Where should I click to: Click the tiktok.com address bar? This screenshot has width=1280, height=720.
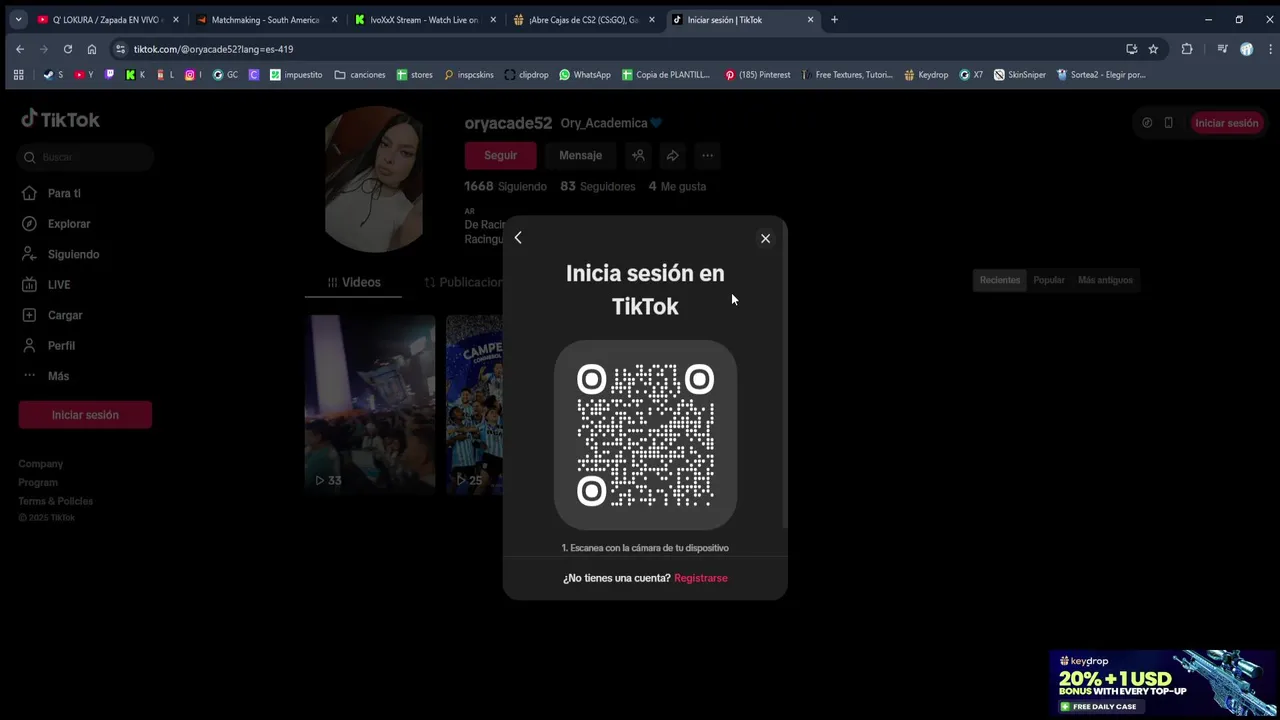[x=620, y=49]
